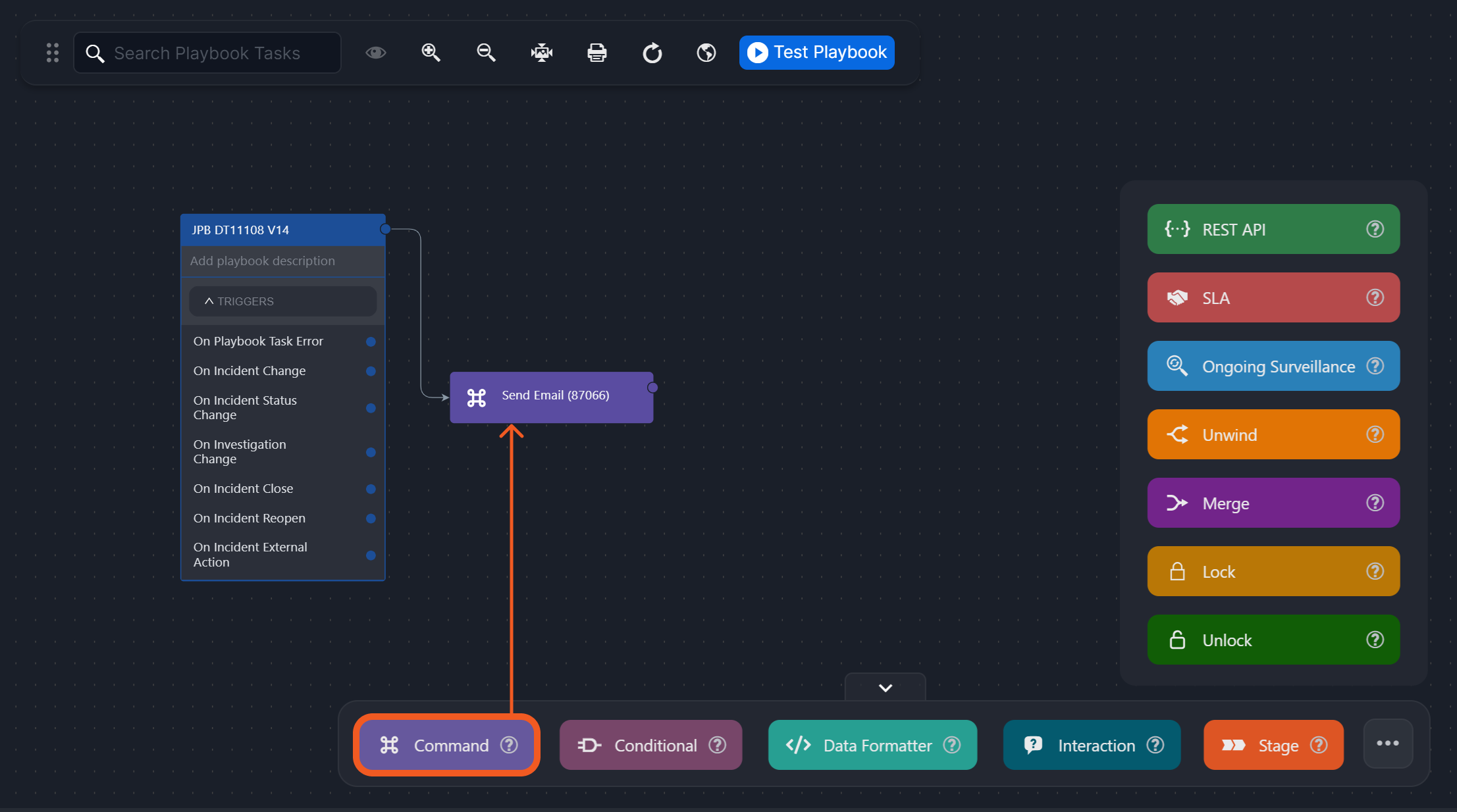The image size is (1457, 812).
Task: Click the zoom out magnifier icon
Action: 486,53
